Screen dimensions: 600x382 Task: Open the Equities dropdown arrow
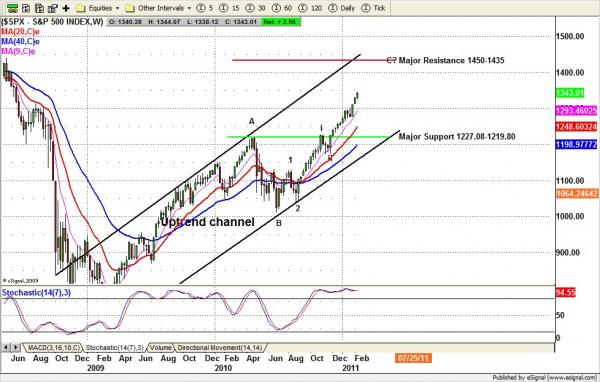point(117,8)
